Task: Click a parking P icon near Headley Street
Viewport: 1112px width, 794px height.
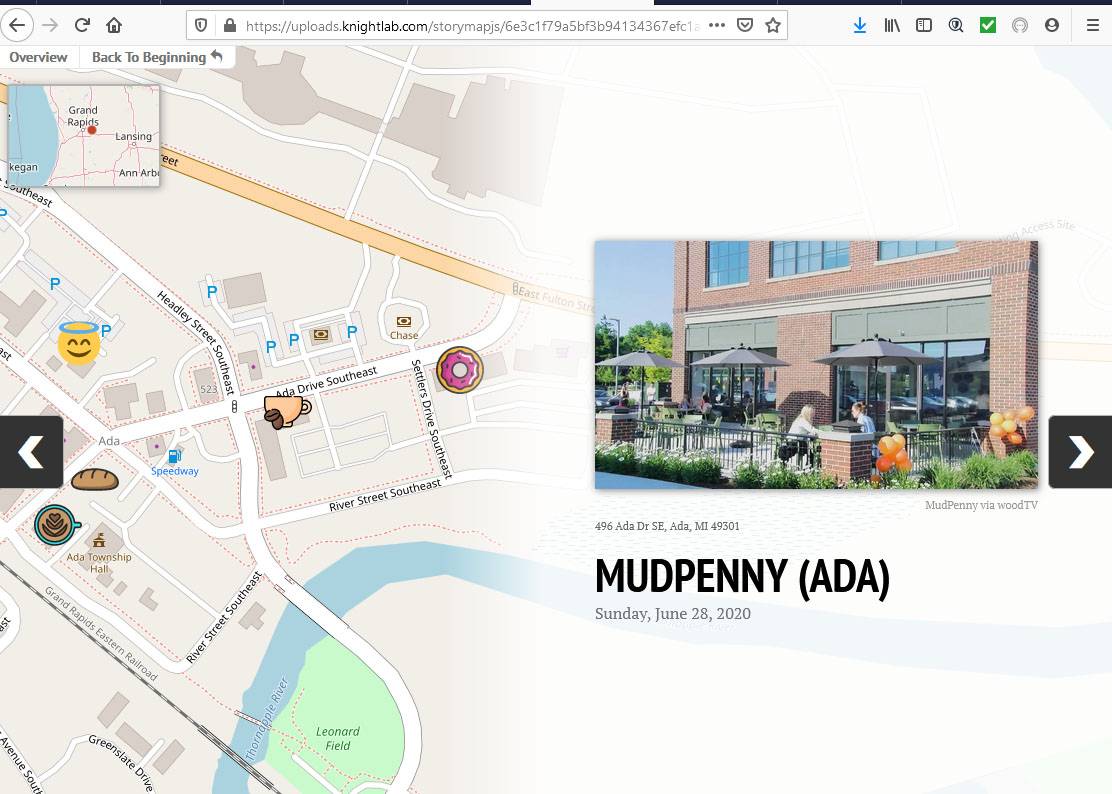Action: tap(211, 291)
